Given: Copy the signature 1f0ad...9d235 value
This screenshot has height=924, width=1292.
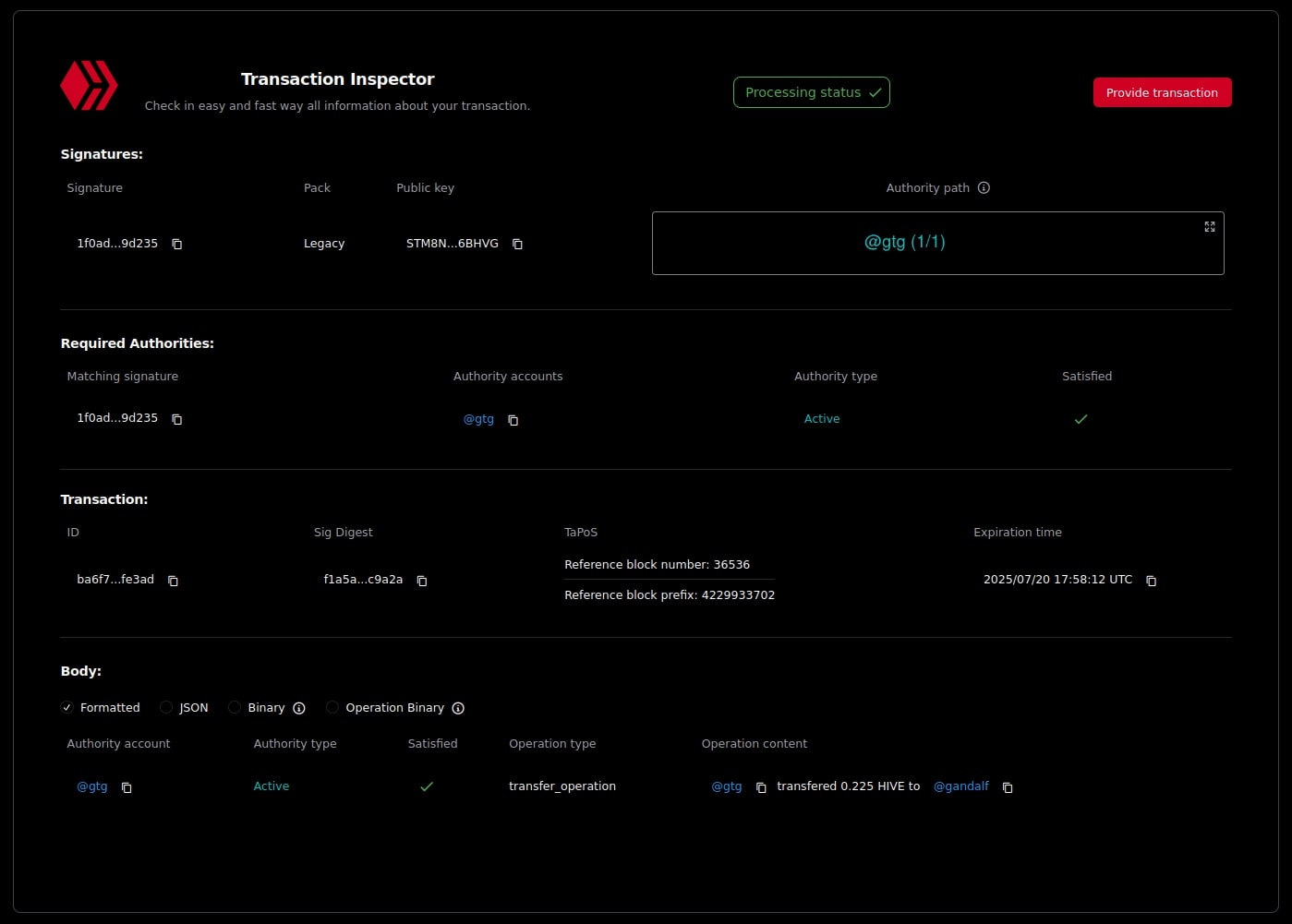Looking at the screenshot, I should tap(176, 244).
